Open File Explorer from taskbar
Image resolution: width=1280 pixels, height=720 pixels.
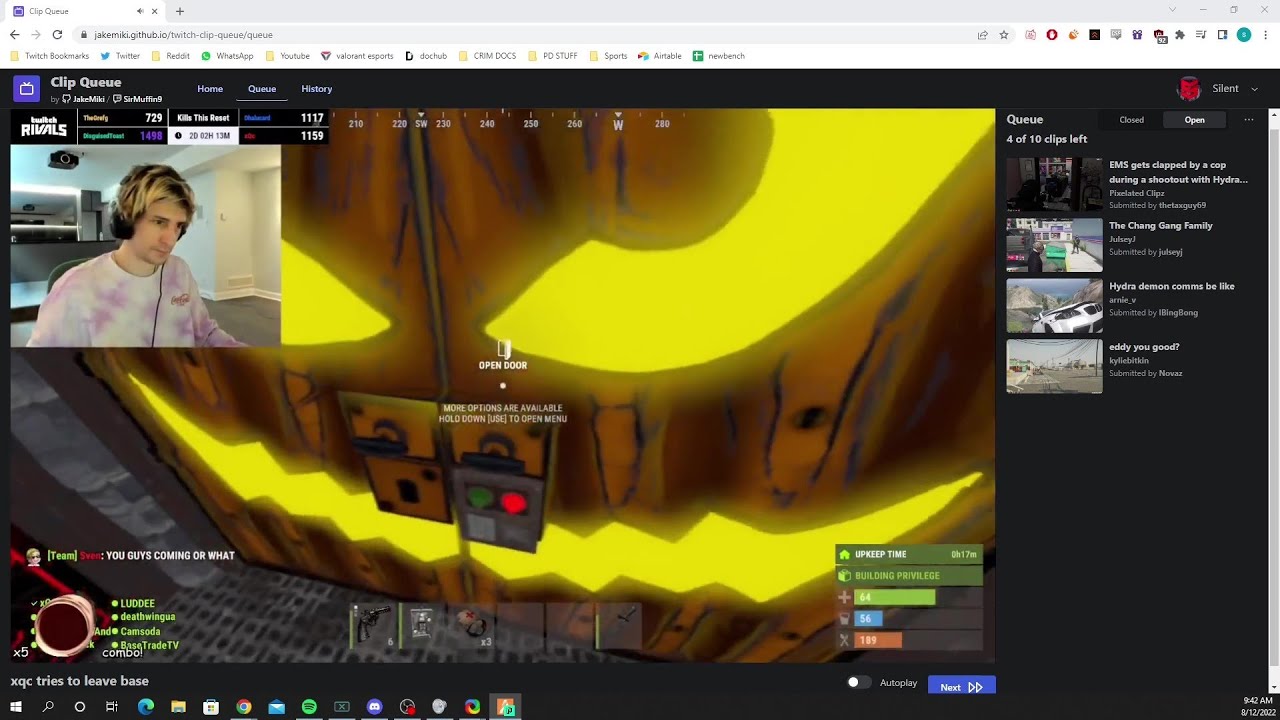click(x=178, y=707)
